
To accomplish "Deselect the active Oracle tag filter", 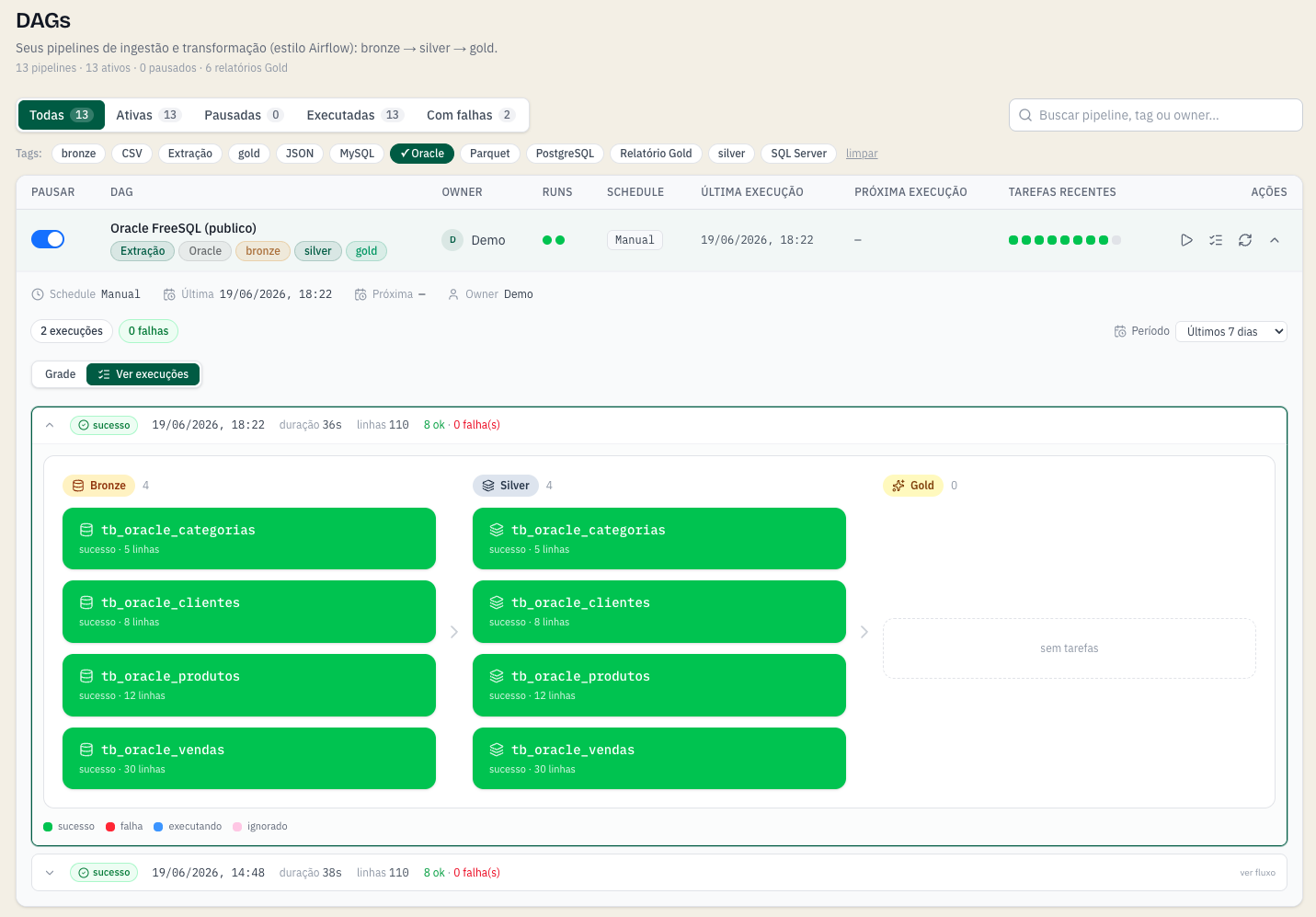I will (x=422, y=154).
